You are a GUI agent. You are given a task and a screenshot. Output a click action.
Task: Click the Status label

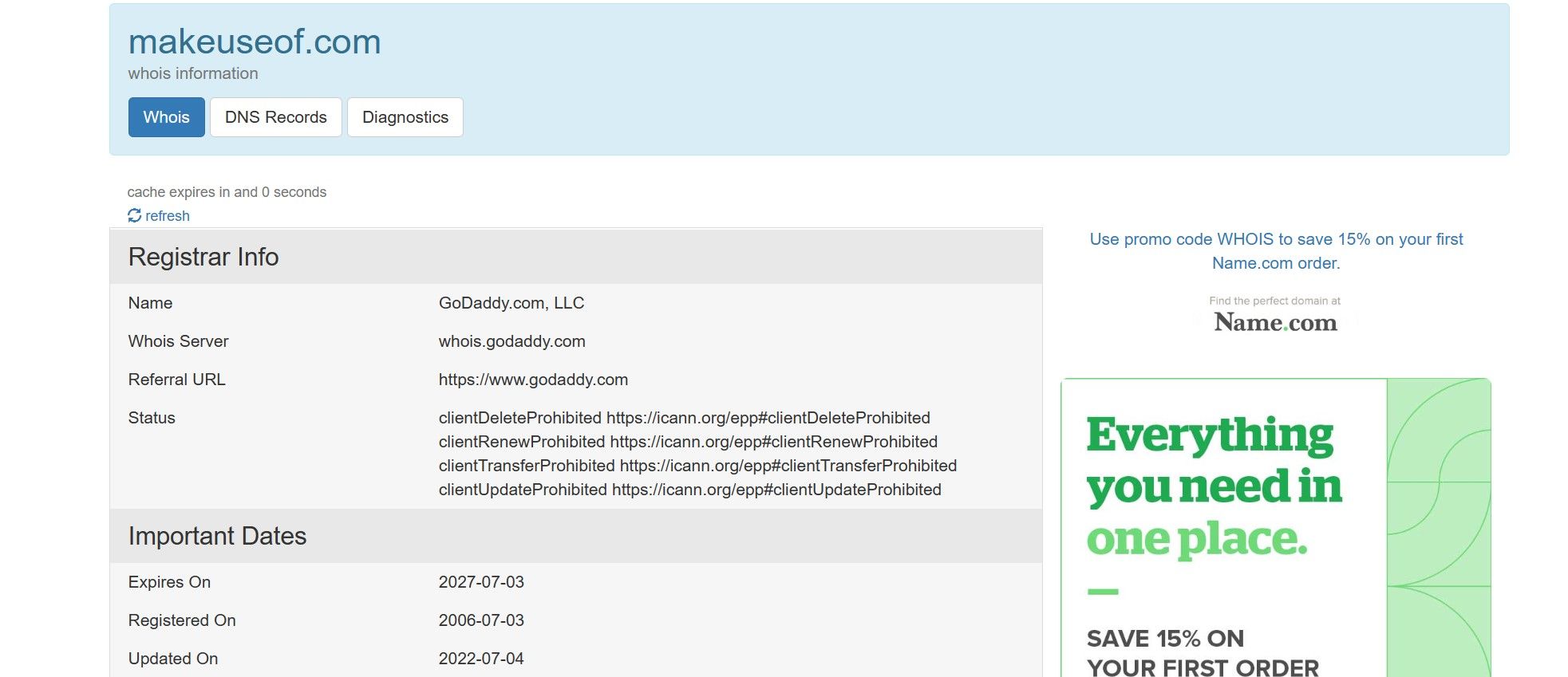pyautogui.click(x=152, y=418)
